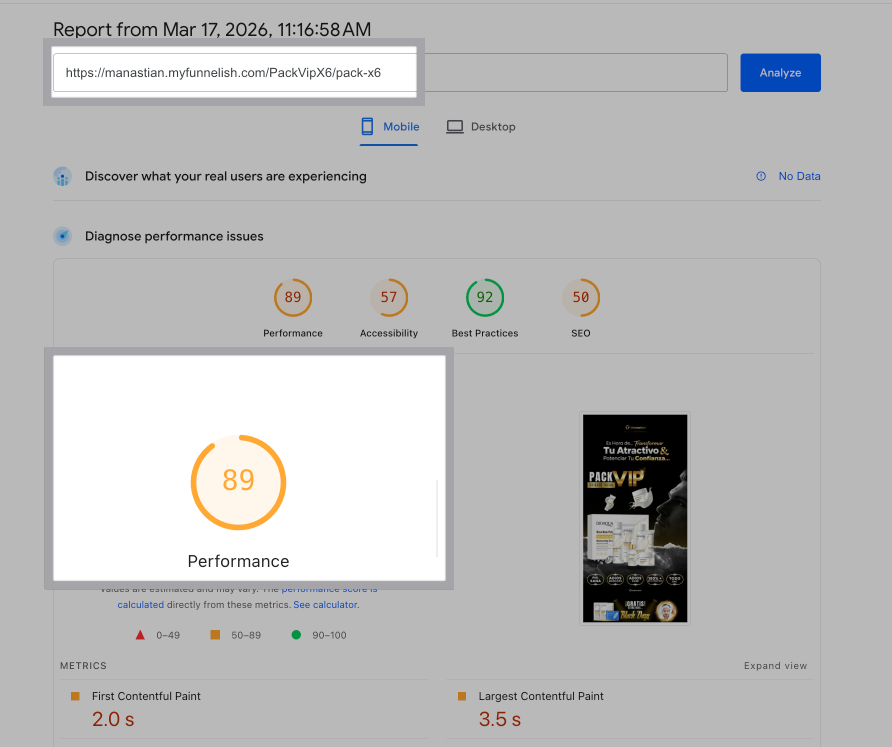Click the desktop monitor icon
Screen dimensions: 892x747
[455, 127]
